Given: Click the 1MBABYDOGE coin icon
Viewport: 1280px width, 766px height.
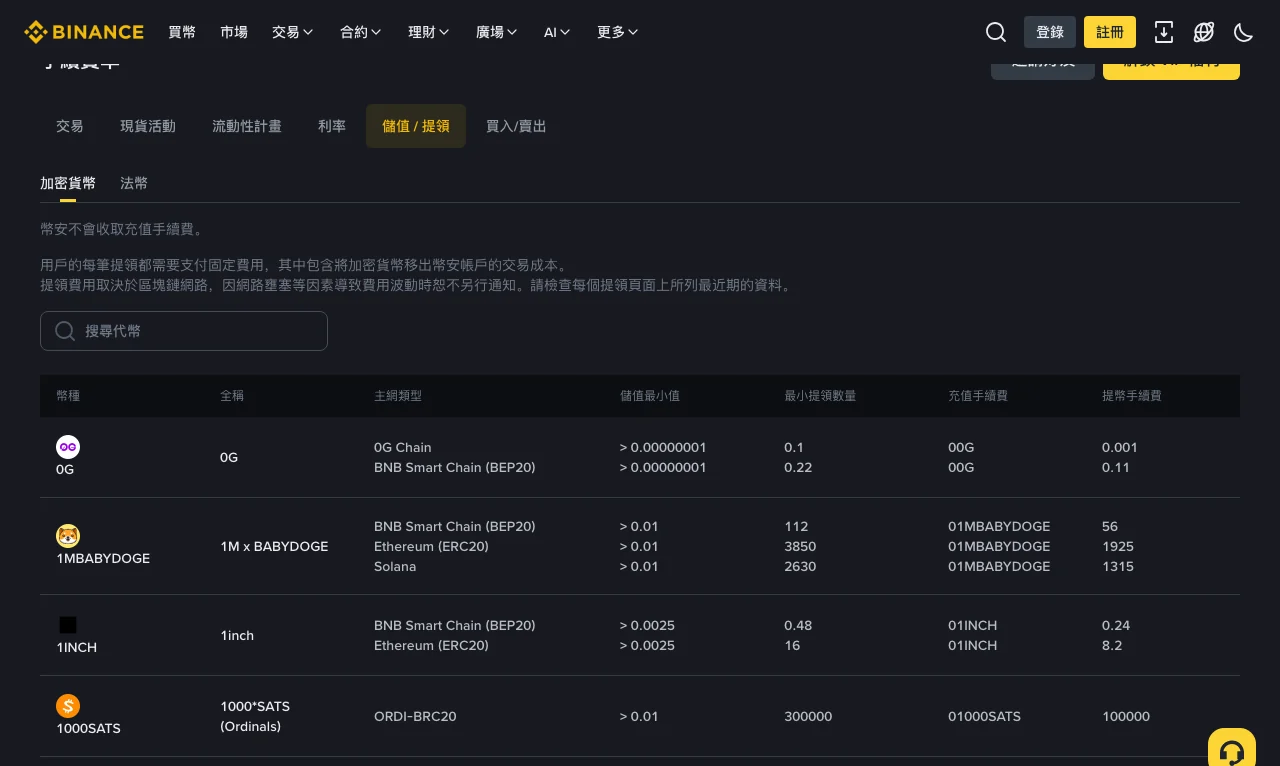Looking at the screenshot, I should [x=68, y=536].
